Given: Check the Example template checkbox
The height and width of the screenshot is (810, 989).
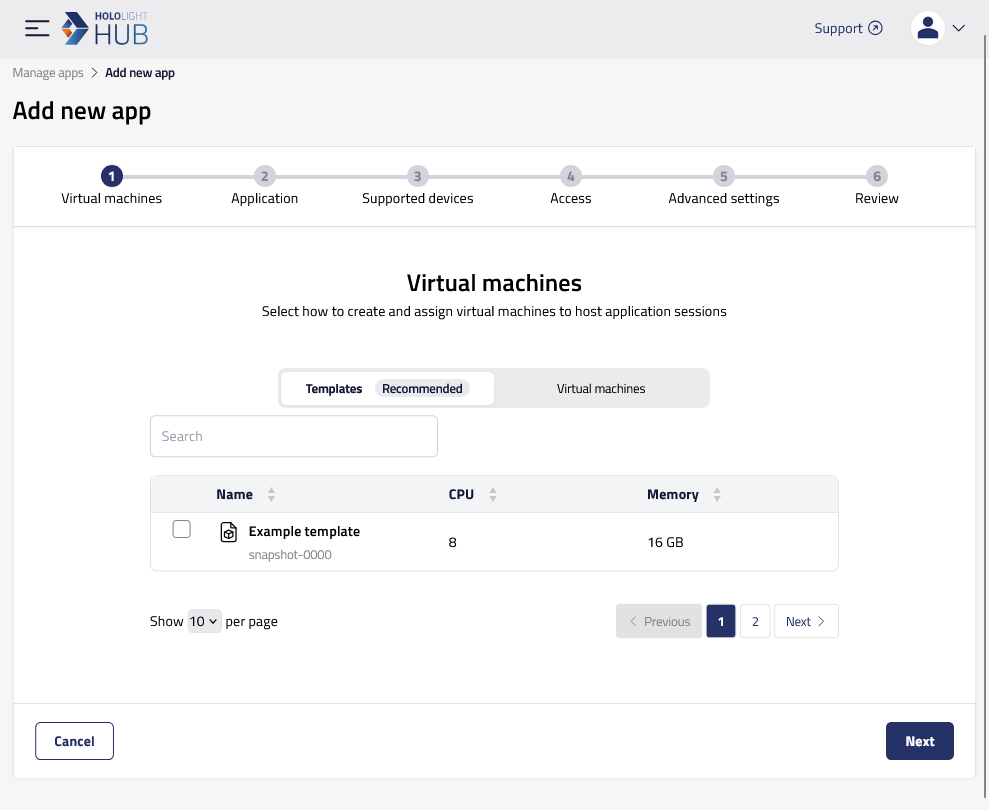Looking at the screenshot, I should coord(182,529).
